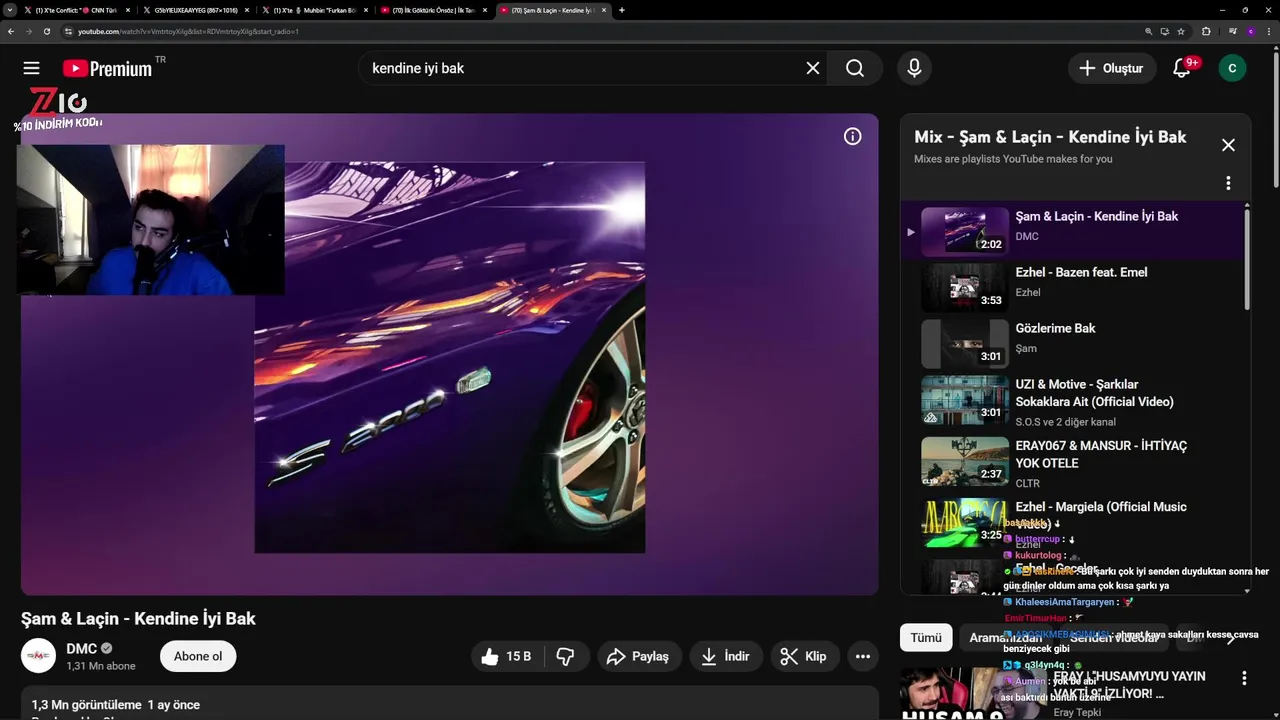The height and width of the screenshot is (720, 1280).
Task: Open the Oluştur create button
Action: 1111,68
